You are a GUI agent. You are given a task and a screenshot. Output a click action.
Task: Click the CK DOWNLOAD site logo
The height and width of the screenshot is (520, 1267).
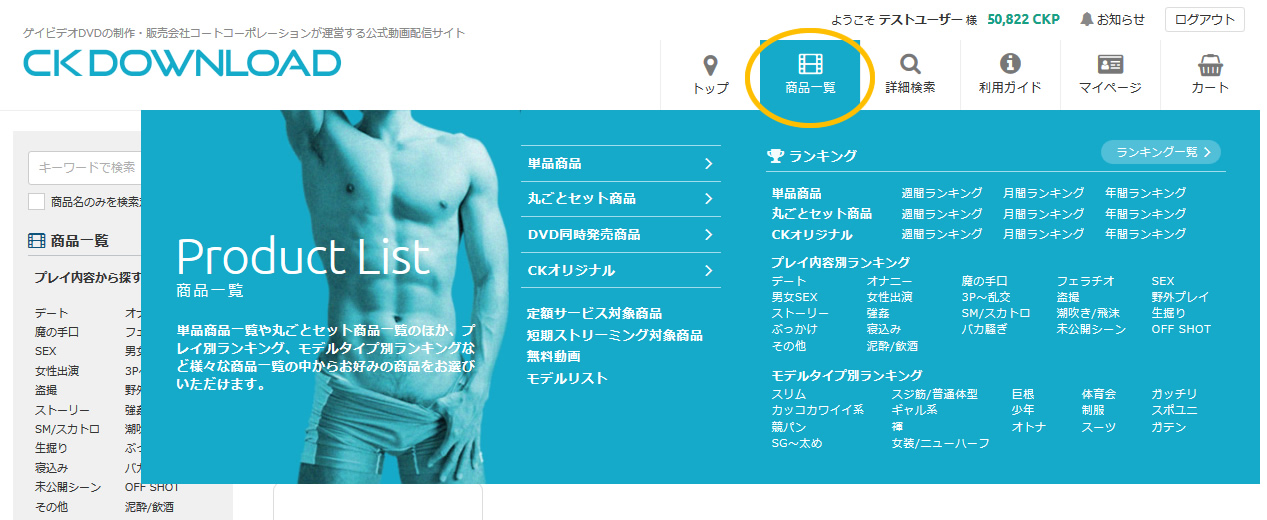tap(182, 63)
